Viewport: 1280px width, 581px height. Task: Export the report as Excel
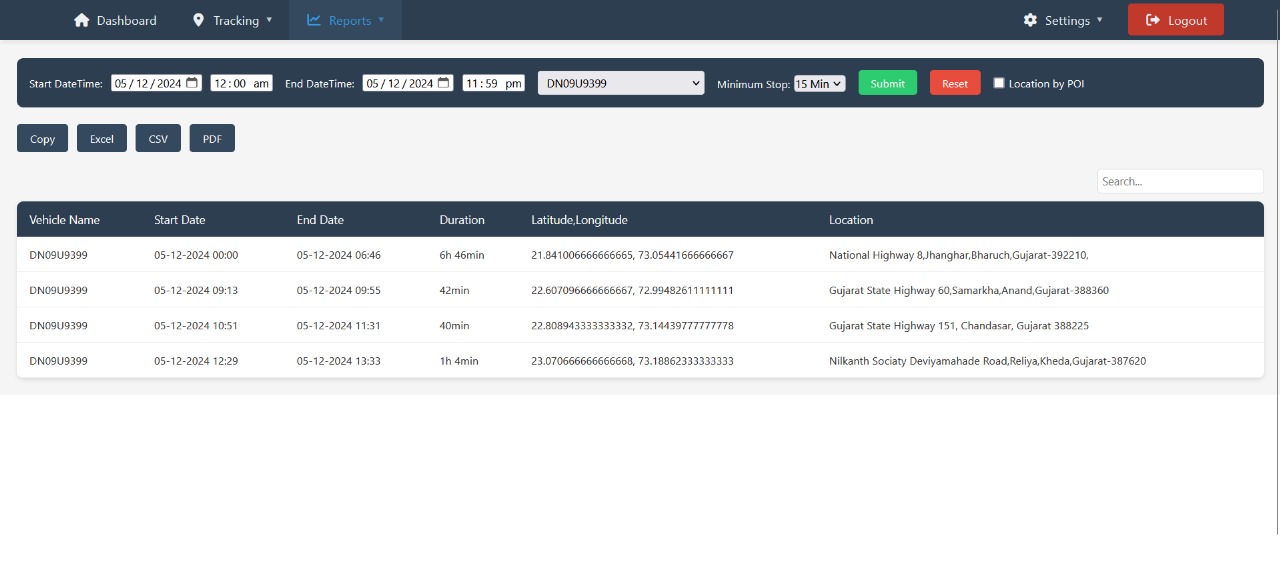pyautogui.click(x=101, y=138)
